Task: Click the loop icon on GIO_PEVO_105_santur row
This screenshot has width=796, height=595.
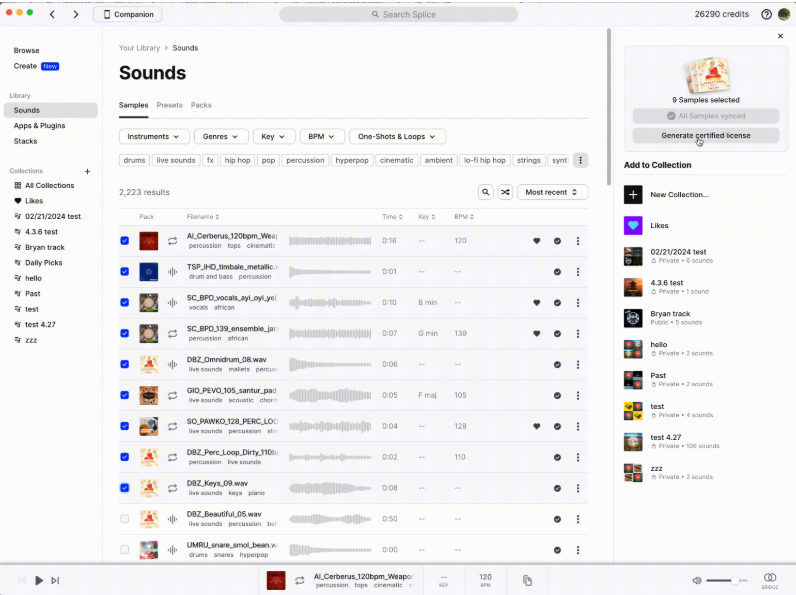Action: coord(173,395)
